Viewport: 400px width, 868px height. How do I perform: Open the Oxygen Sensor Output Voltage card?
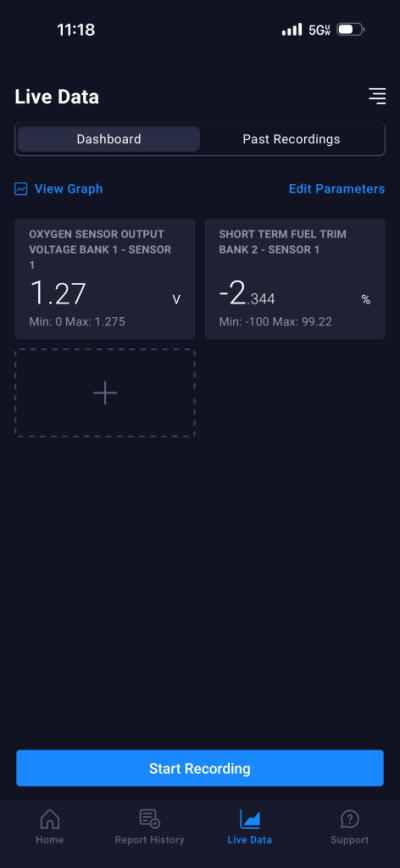(105, 279)
